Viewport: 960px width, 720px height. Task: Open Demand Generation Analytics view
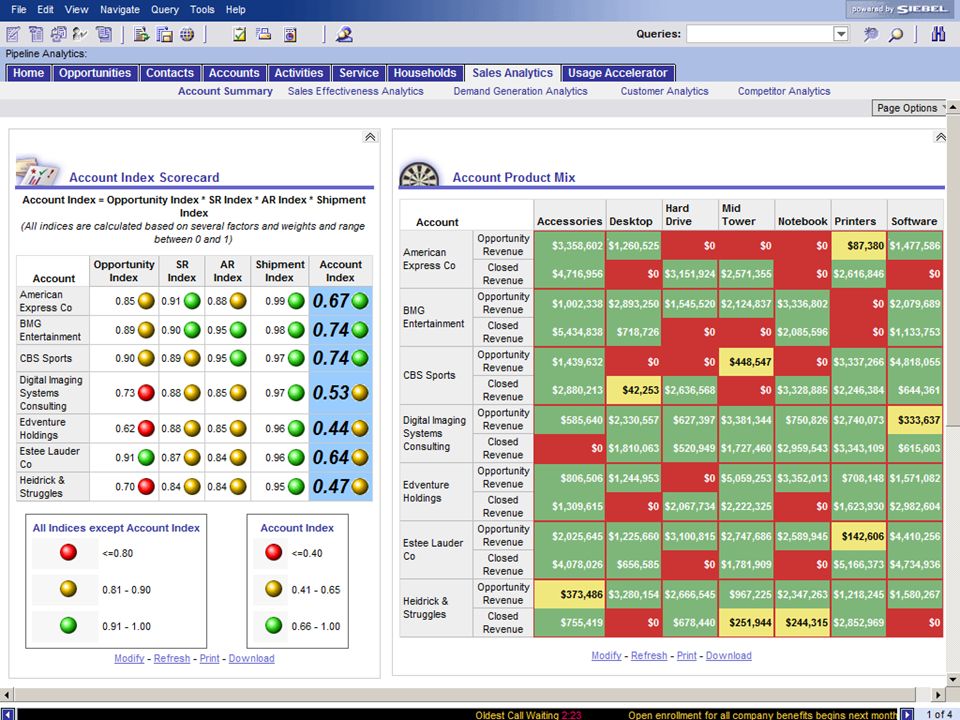pos(520,91)
